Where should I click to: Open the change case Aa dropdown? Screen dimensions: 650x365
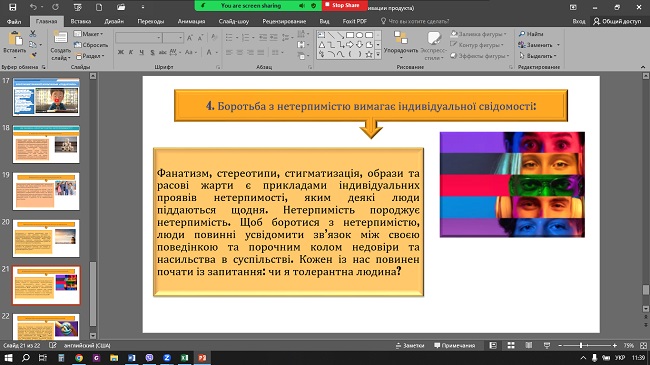(190, 52)
